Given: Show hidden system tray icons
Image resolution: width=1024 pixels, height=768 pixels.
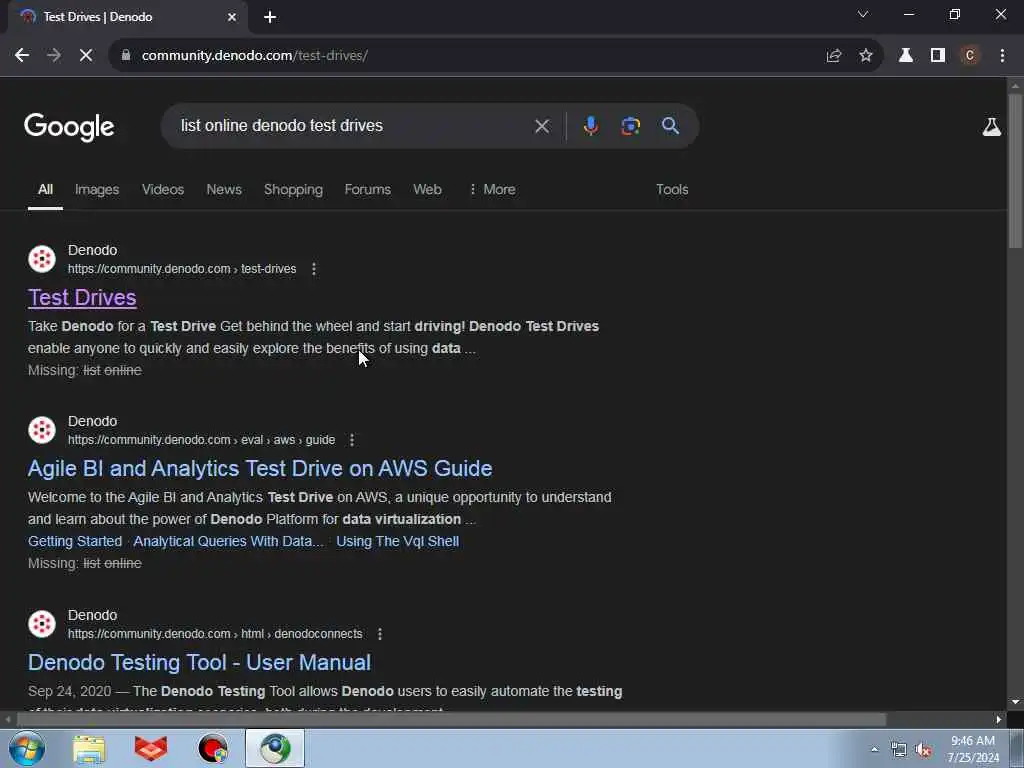Looking at the screenshot, I should point(874,749).
